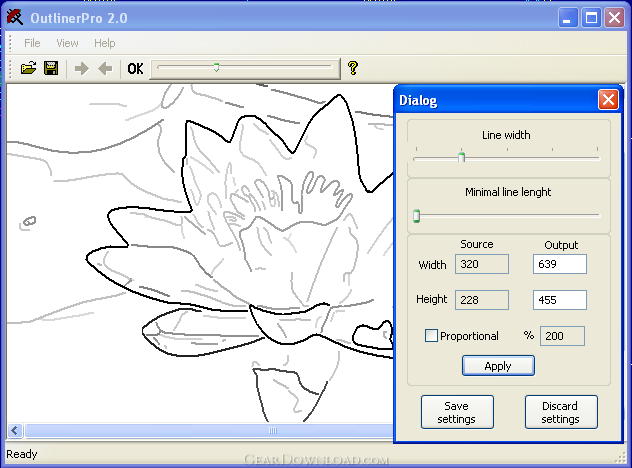Click the Minimal line lenght slider thumb
This screenshot has width=632, height=468.
pyautogui.click(x=417, y=216)
